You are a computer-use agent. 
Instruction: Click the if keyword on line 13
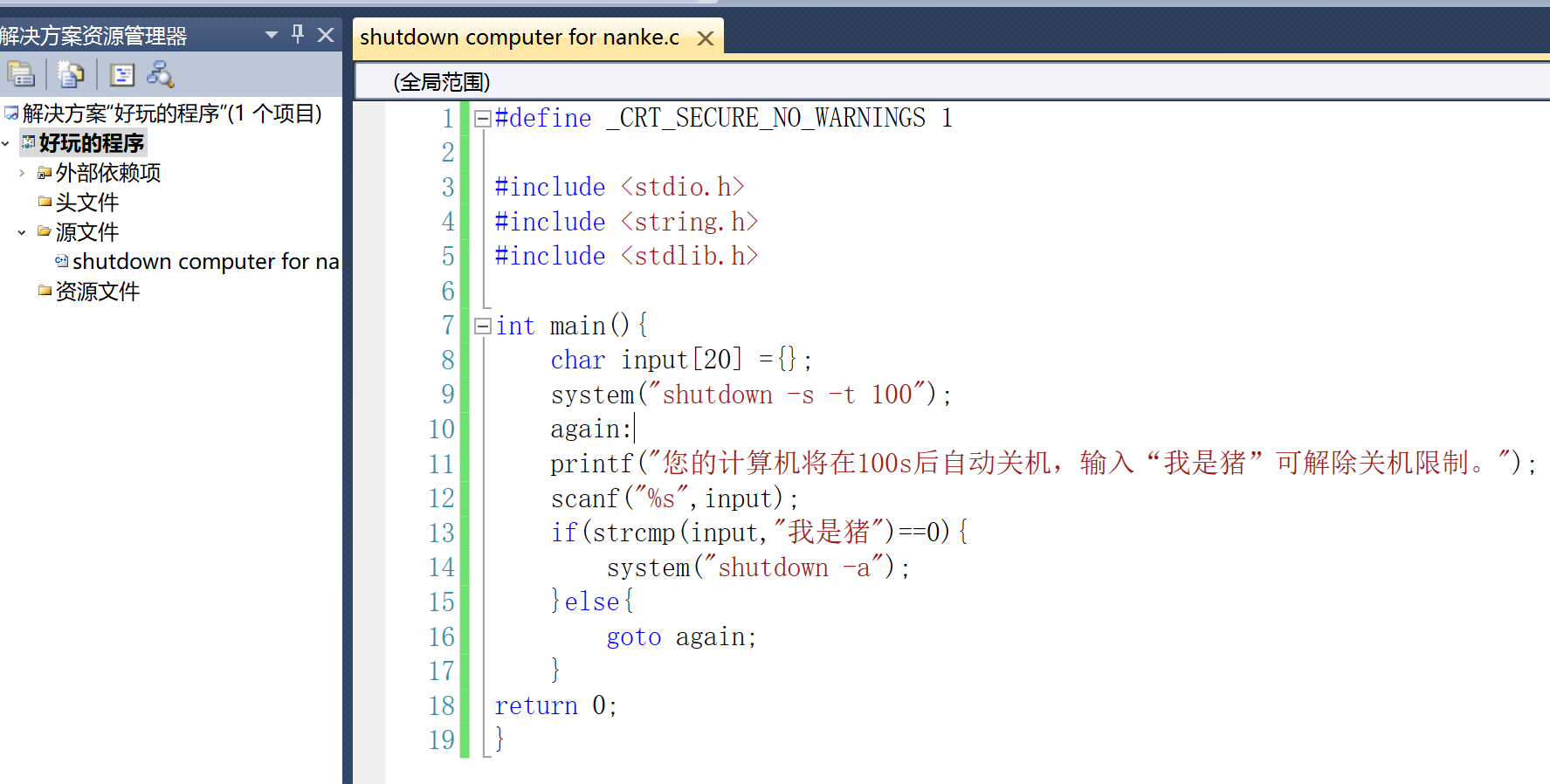tap(564, 533)
